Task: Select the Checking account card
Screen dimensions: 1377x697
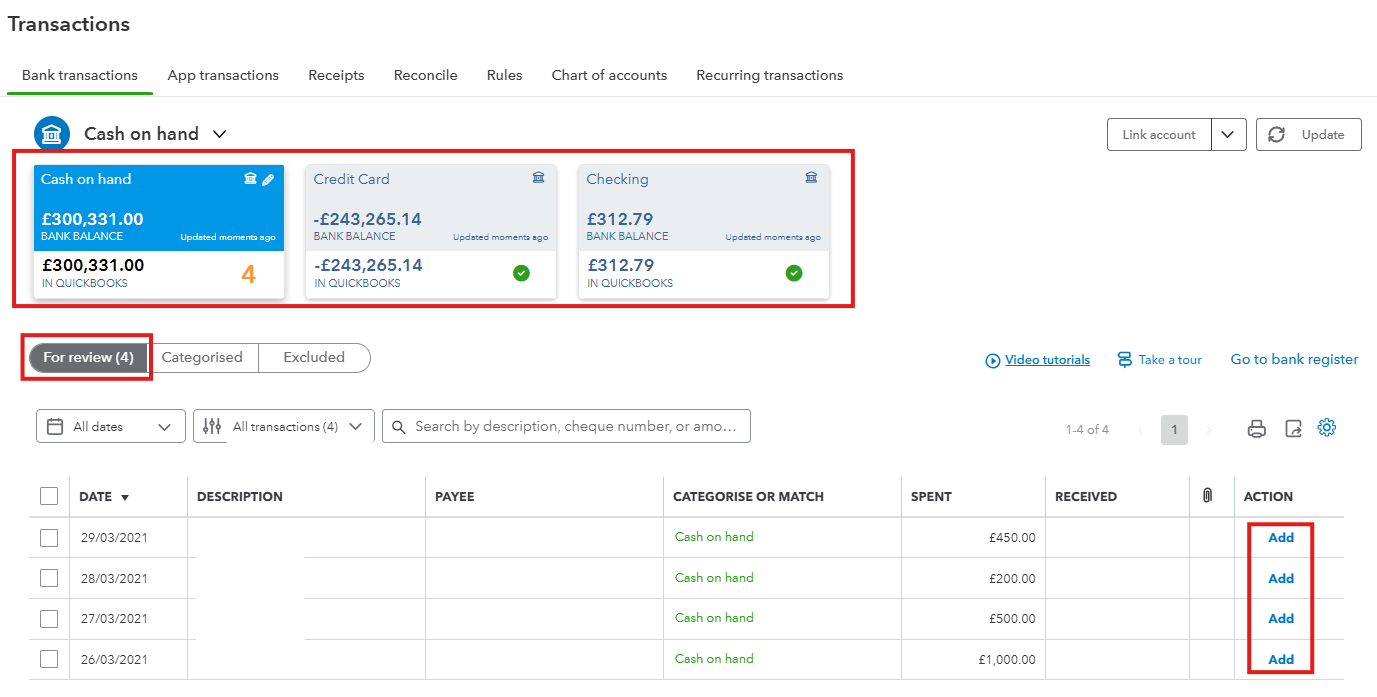Action: 704,232
